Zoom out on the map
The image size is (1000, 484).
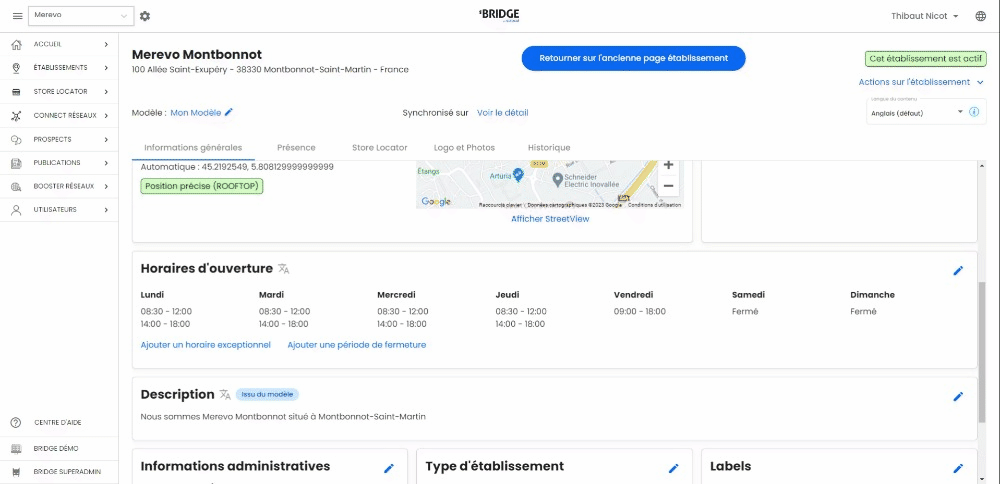point(668,186)
